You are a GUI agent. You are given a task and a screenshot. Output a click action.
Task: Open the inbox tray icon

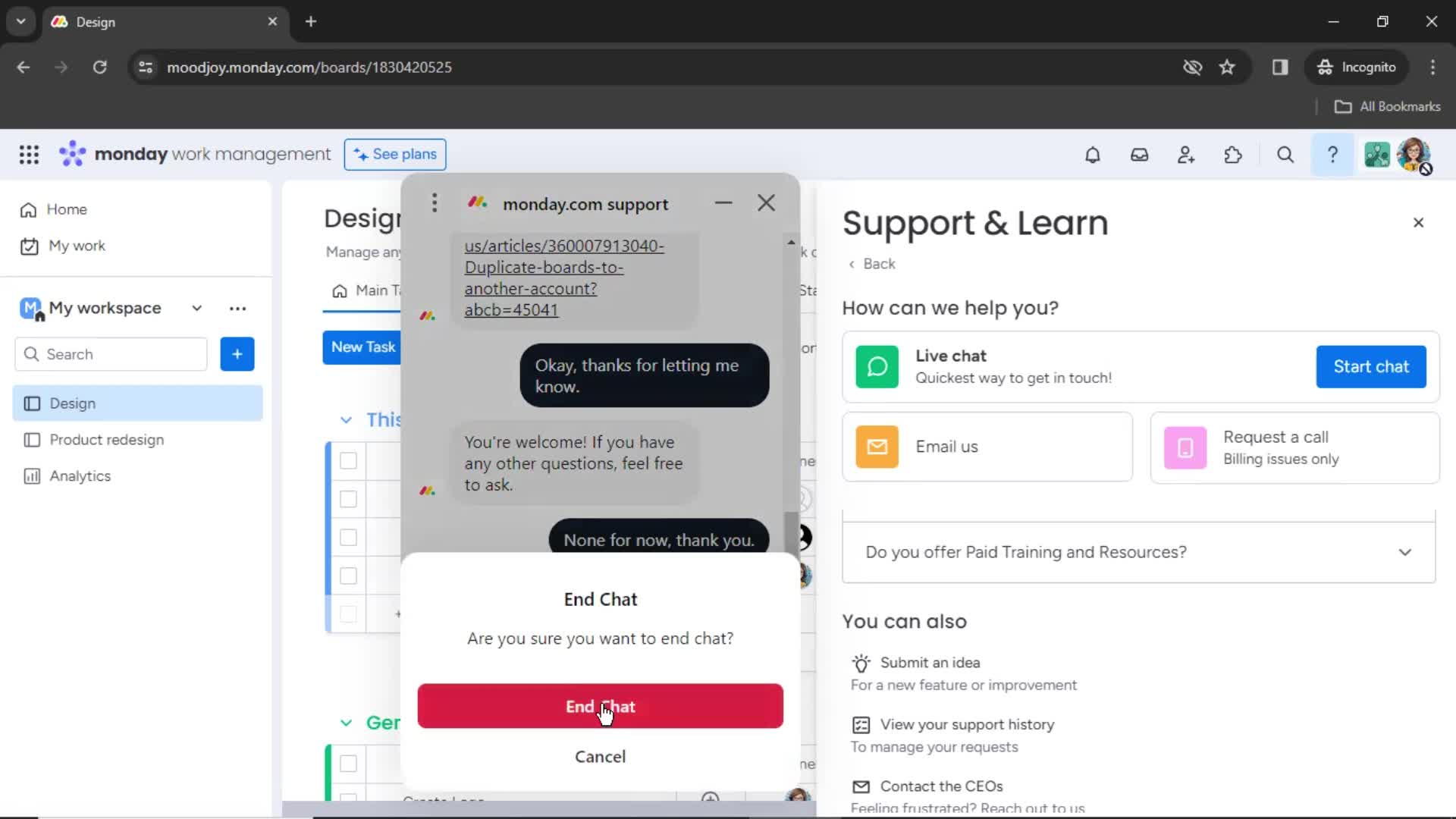coord(1139,155)
